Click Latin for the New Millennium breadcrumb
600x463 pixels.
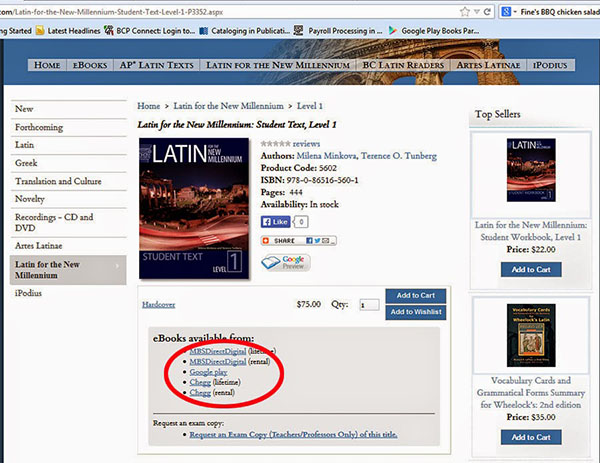228,106
